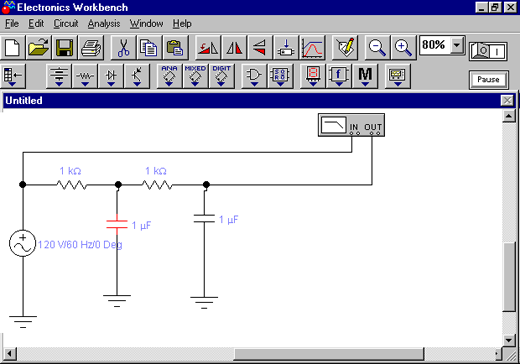
Task: Click the horizontal scrollbar thumb
Action: click(x=329, y=354)
